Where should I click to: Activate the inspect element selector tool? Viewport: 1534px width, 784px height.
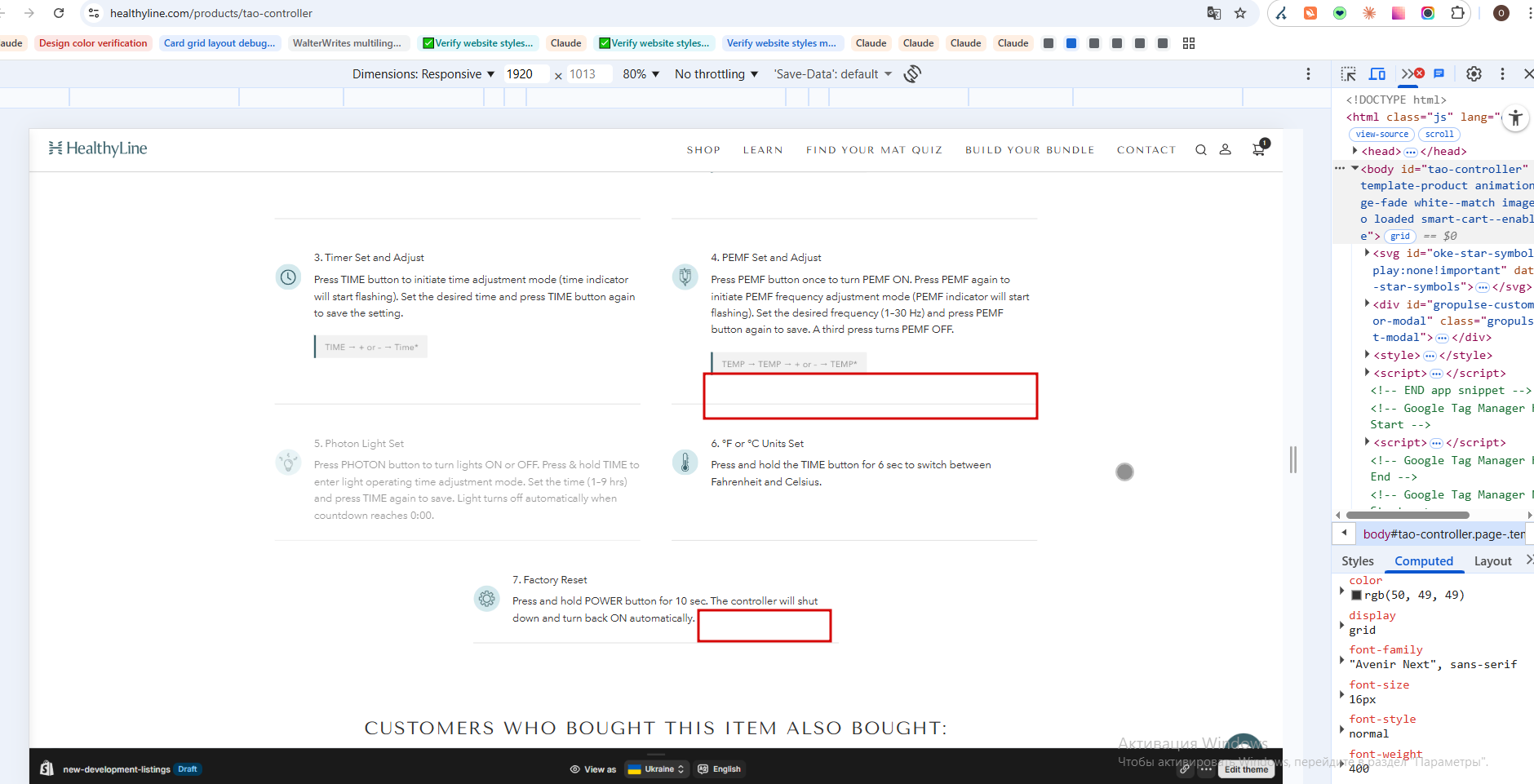pyautogui.click(x=1349, y=74)
